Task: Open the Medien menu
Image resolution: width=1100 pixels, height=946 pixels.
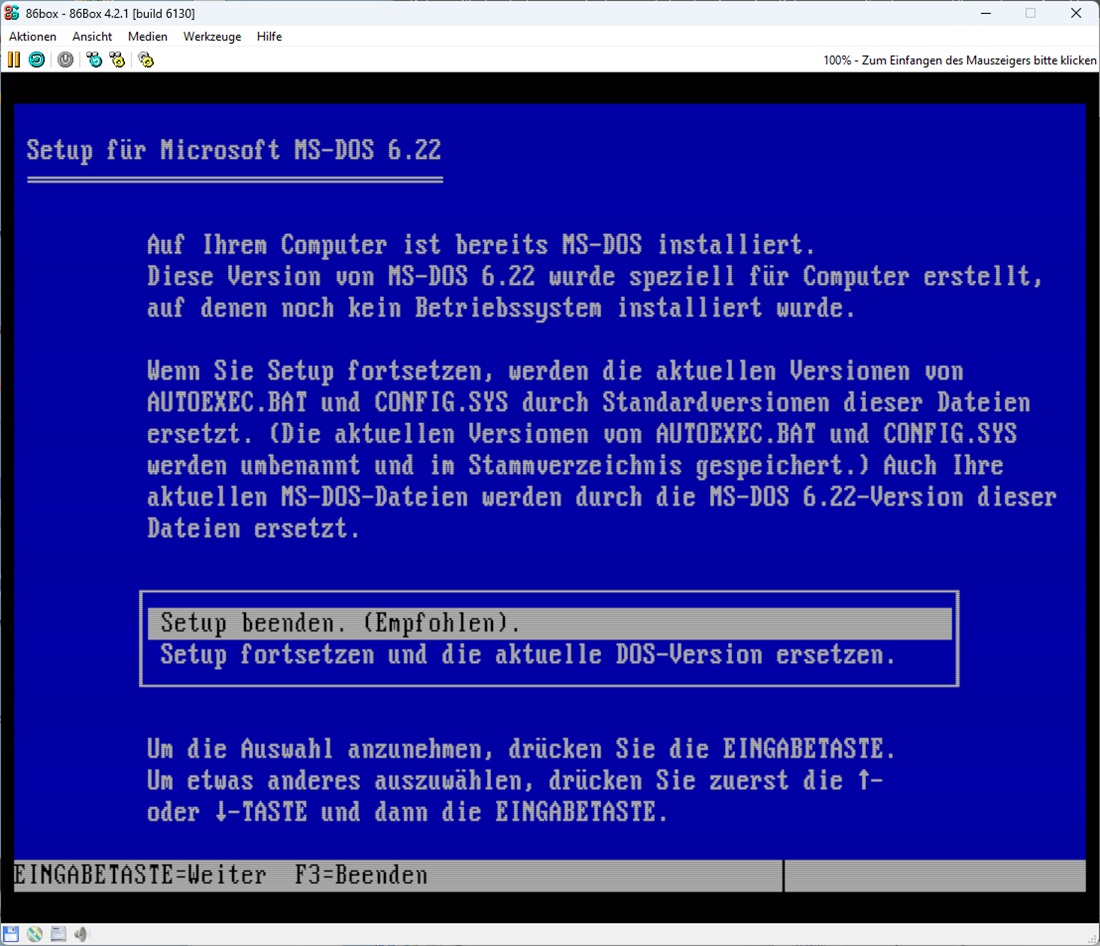Action: coord(148,37)
